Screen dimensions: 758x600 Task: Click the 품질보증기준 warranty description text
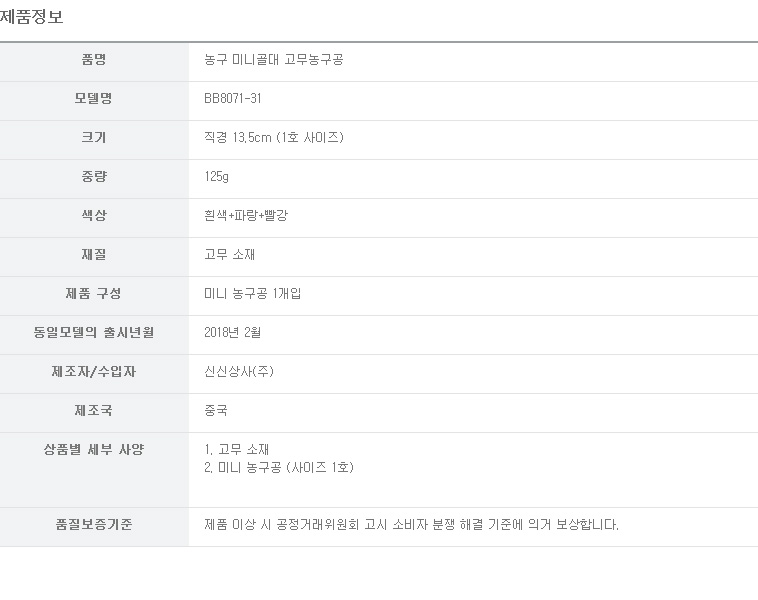click(411, 525)
